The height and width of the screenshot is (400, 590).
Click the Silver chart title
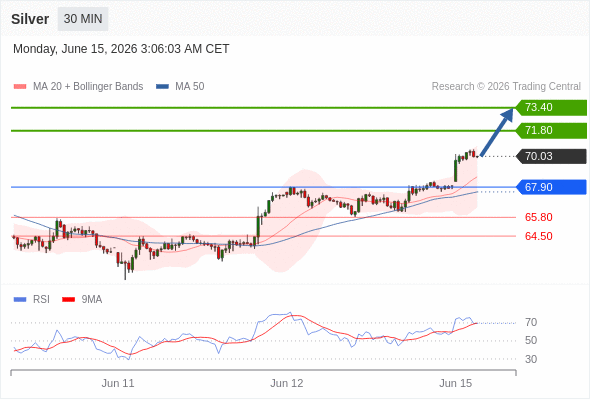(30, 19)
